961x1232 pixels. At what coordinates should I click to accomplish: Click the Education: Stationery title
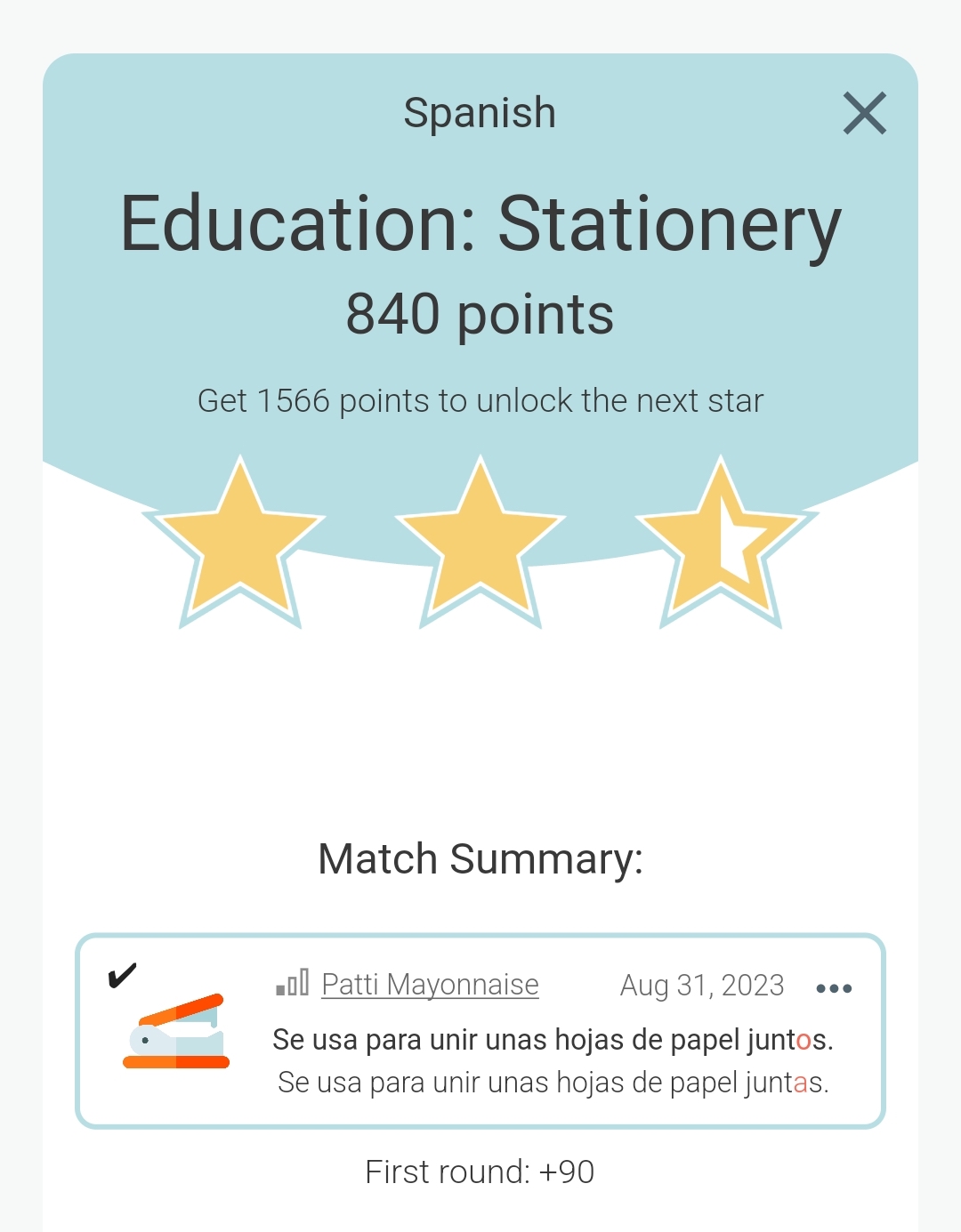tap(480, 224)
